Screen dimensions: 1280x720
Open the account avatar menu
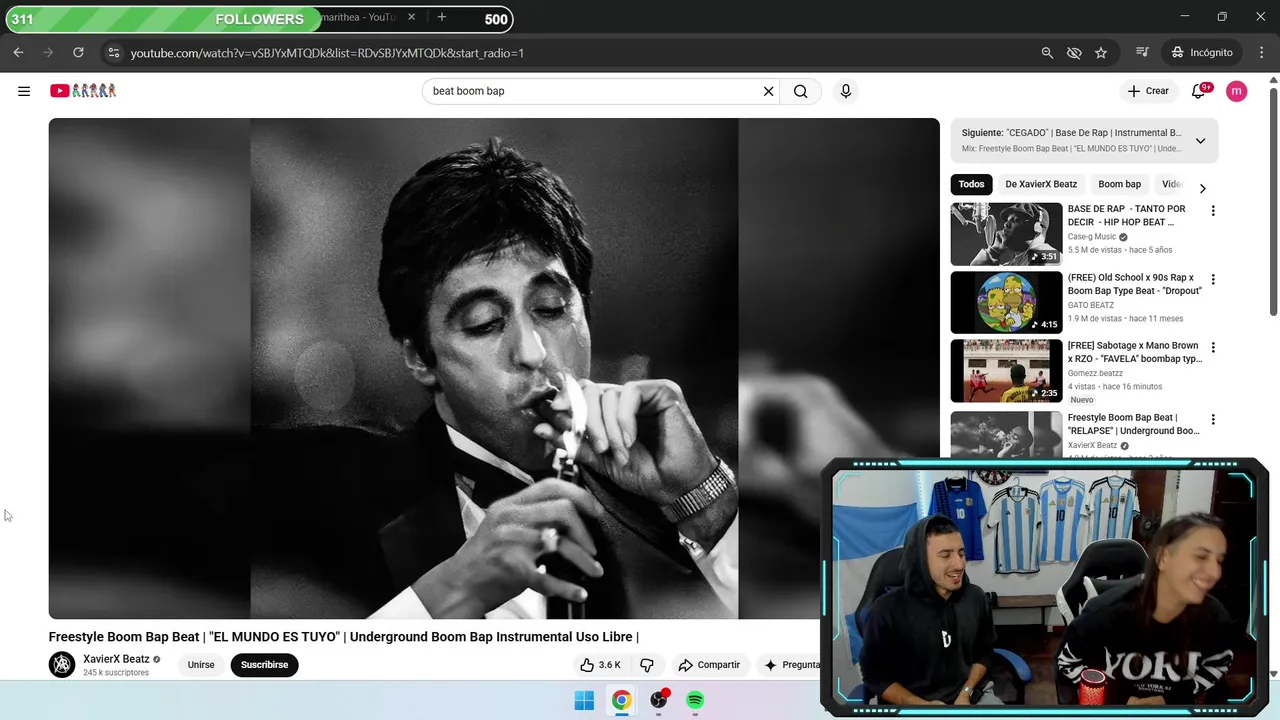tap(1237, 91)
